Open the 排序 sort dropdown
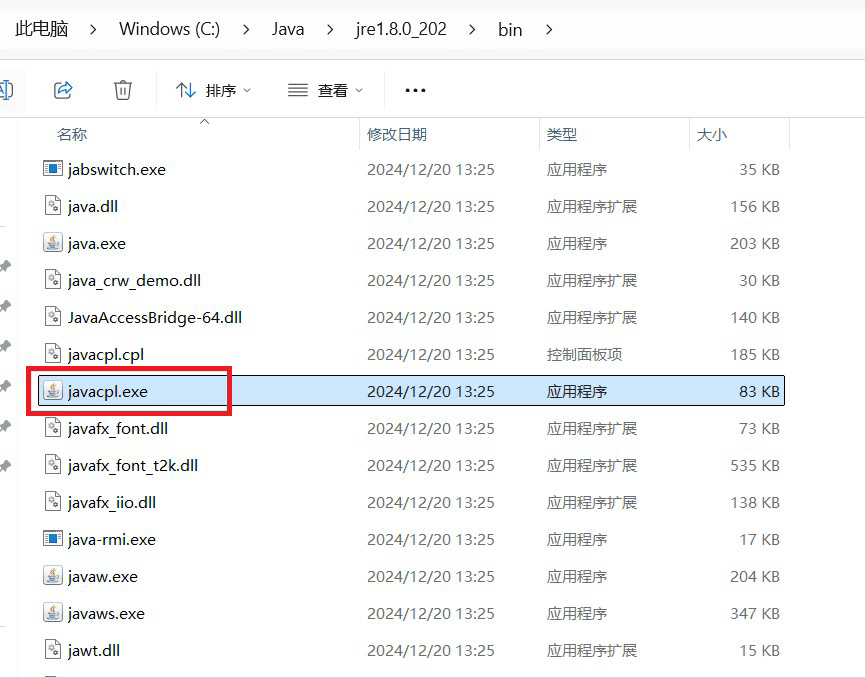This screenshot has width=865, height=677. [213, 90]
